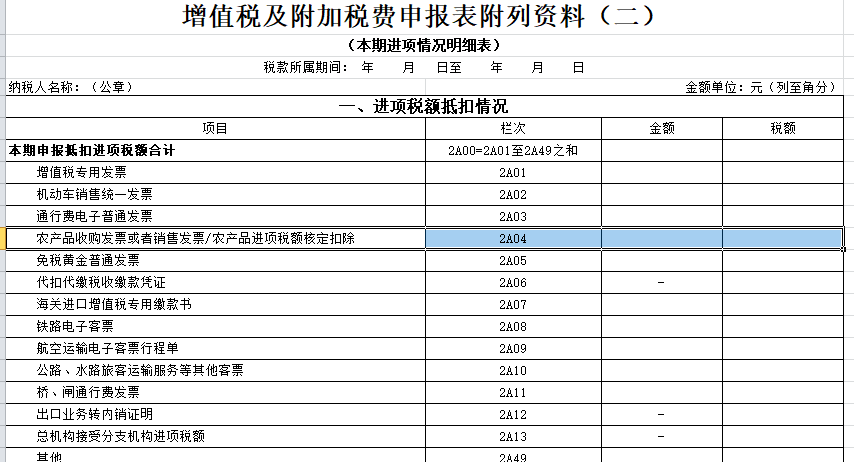The height and width of the screenshot is (462, 854).
Task: Click the 税额 input cell for row 2A04
Action: (783, 239)
